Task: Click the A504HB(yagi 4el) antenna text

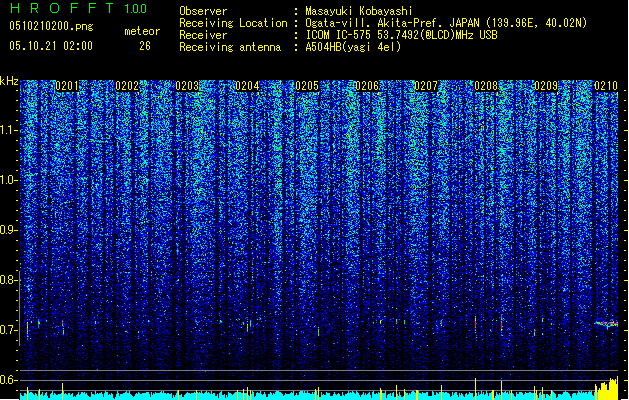Action: (x=353, y=47)
